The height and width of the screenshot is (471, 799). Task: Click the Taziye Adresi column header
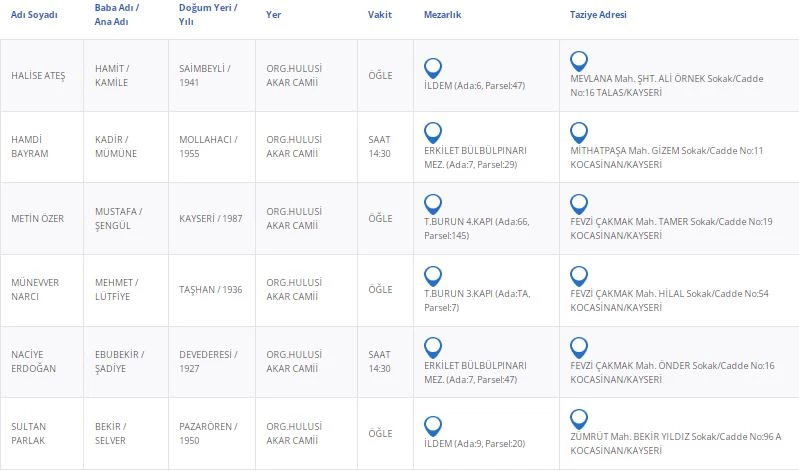598,16
